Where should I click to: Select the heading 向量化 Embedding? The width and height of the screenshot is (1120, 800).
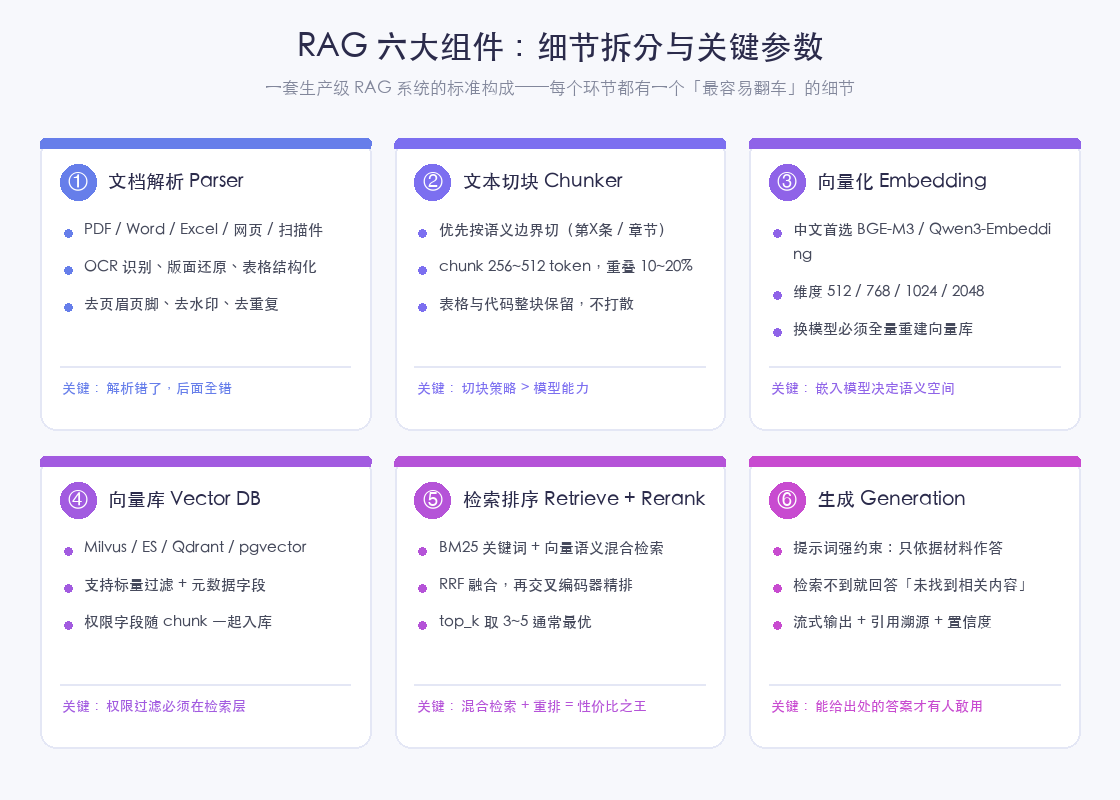coord(902,181)
